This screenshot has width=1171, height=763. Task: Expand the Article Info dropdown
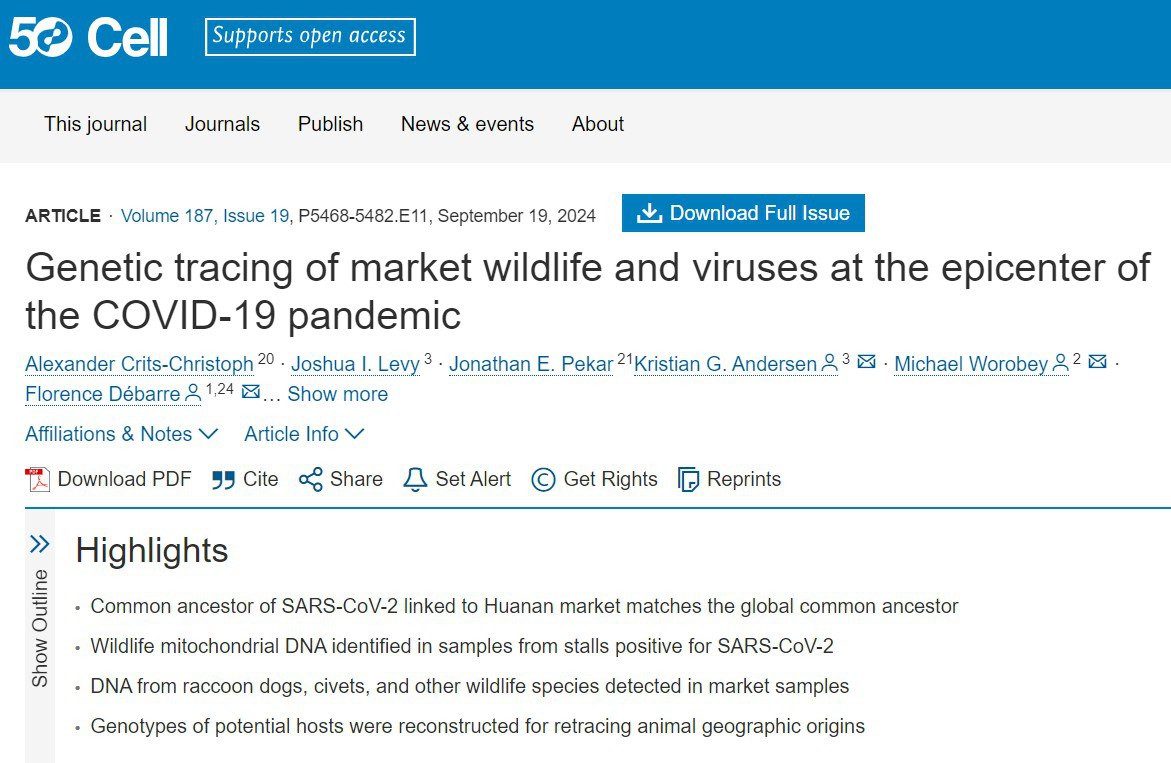tap(304, 434)
